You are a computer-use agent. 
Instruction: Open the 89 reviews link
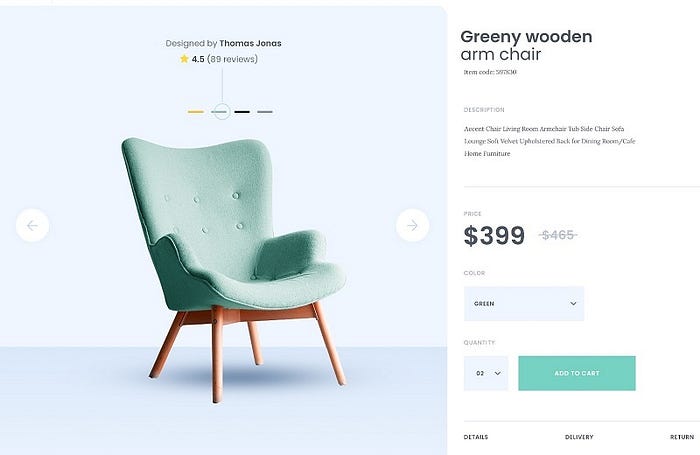click(232, 59)
